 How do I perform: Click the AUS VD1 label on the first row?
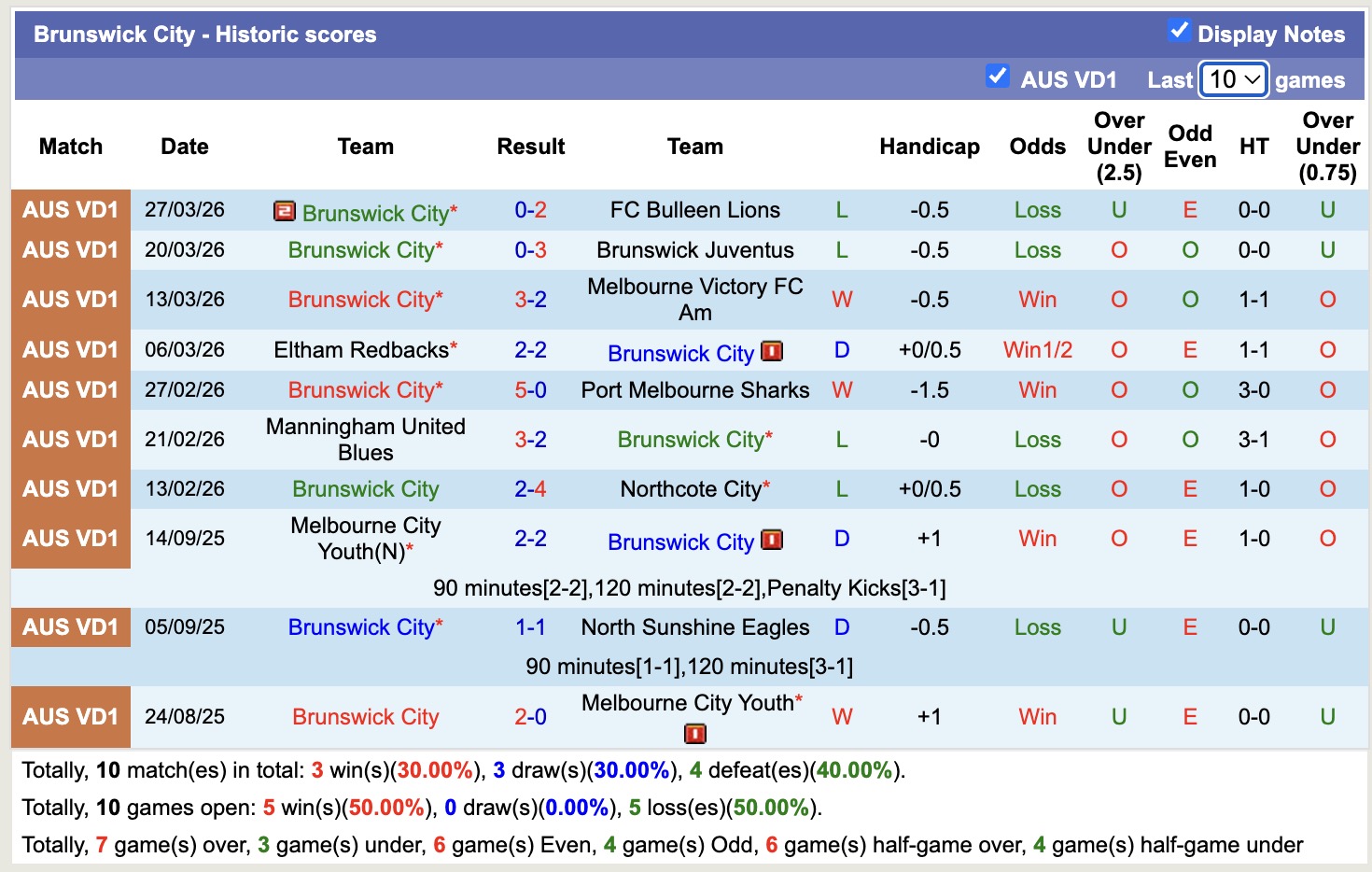[70, 210]
